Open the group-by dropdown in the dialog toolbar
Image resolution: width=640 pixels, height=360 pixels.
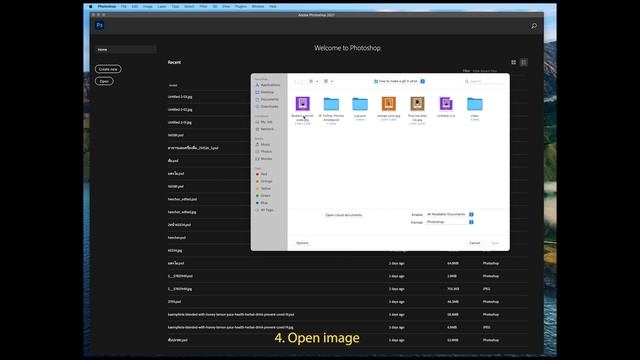(x=328, y=81)
